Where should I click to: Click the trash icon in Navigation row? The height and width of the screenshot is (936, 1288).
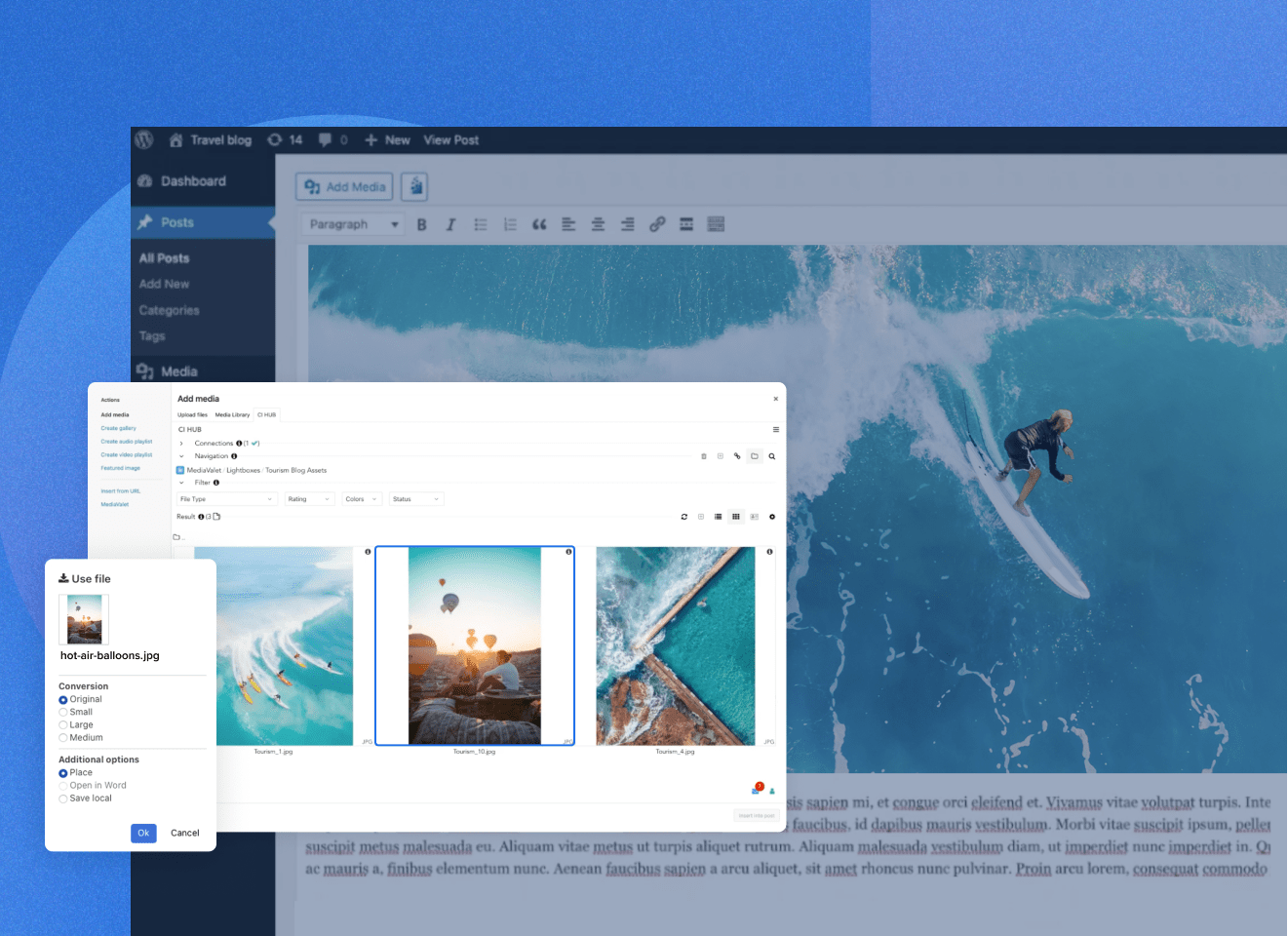(x=704, y=456)
